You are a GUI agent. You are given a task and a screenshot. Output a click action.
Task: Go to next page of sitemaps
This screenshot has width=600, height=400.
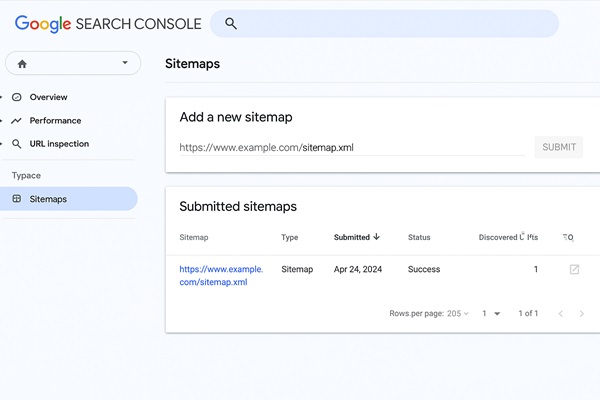point(582,314)
